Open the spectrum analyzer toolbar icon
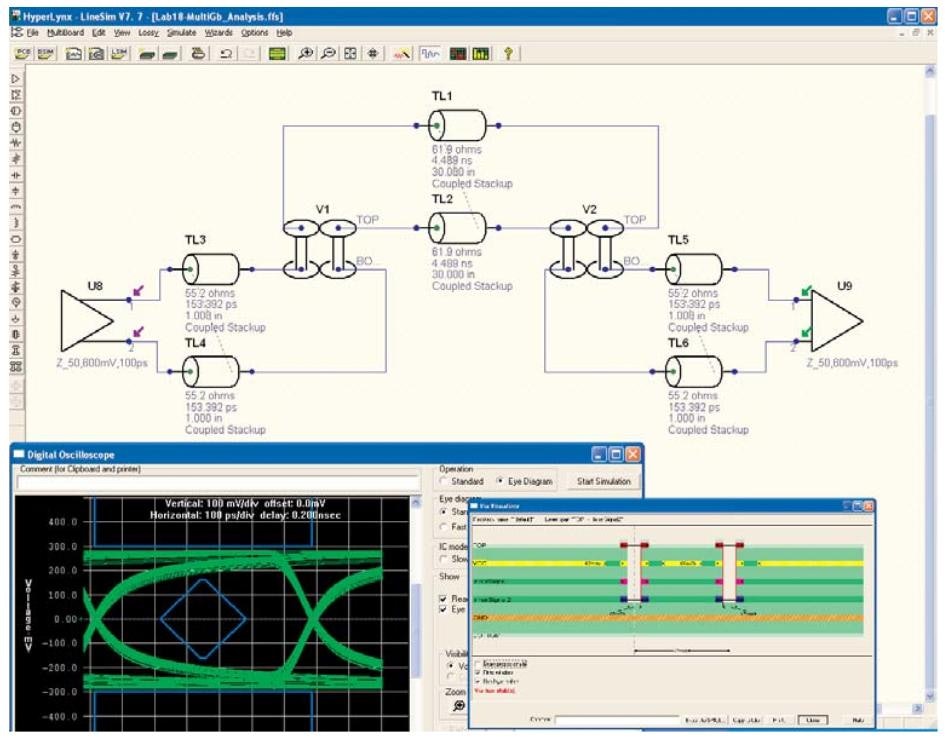Screen dimensions: 945x738 click(x=458, y=54)
